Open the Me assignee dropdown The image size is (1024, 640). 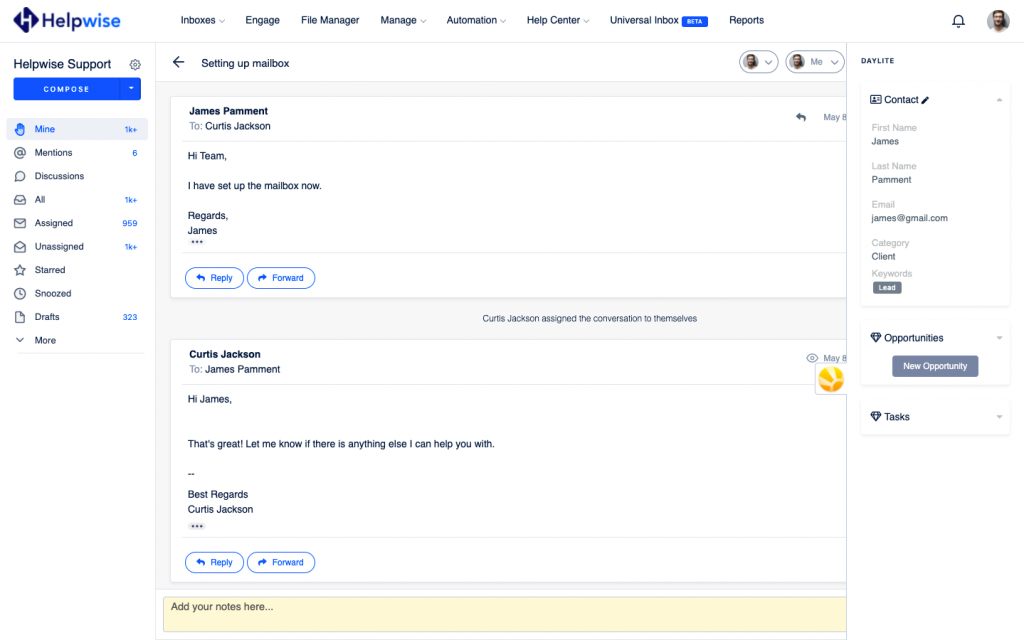pos(813,62)
